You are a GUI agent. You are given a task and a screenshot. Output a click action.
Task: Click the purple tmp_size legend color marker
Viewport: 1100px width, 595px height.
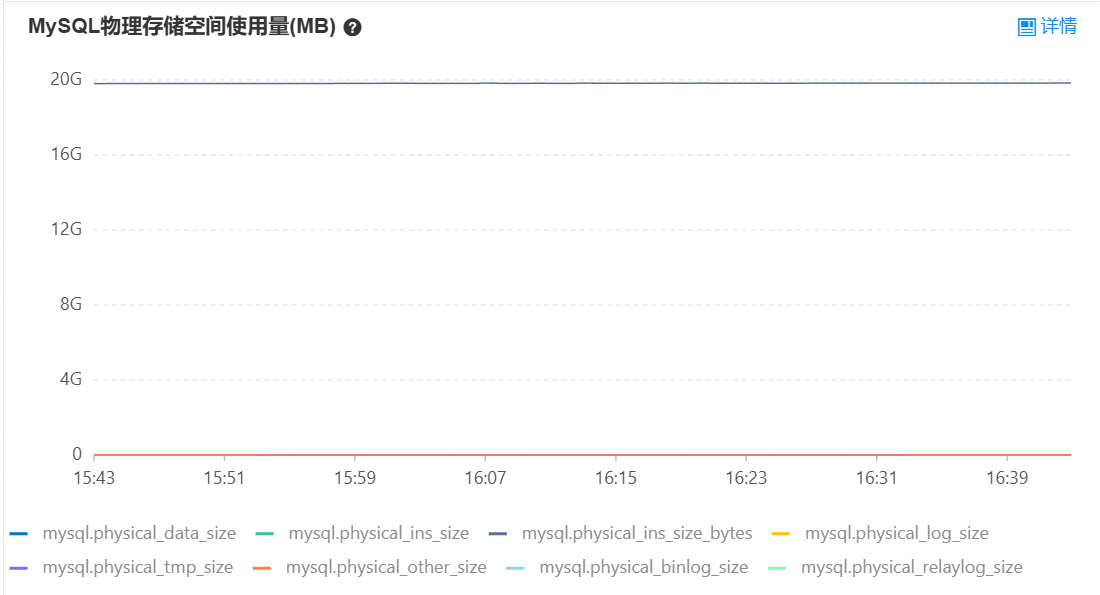[x=19, y=568]
